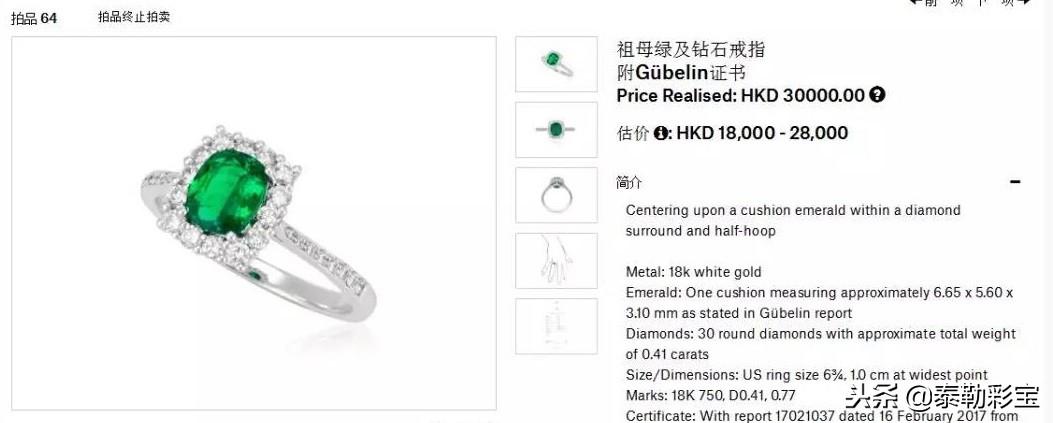The width and height of the screenshot is (1053, 423).
Task: Click the 拍品终止拍卖 status text
Action: coord(134,17)
